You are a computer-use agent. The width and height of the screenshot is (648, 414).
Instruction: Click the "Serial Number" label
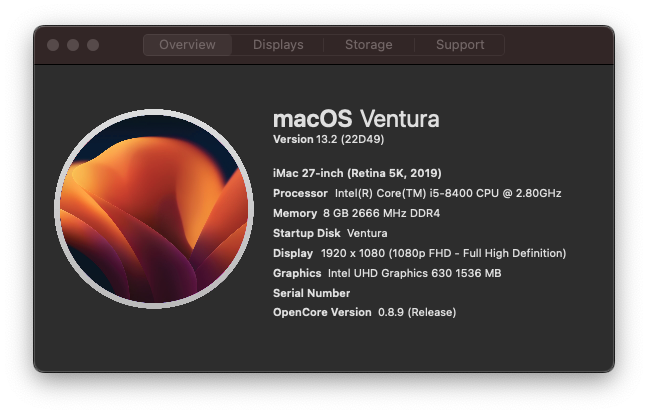tap(312, 293)
